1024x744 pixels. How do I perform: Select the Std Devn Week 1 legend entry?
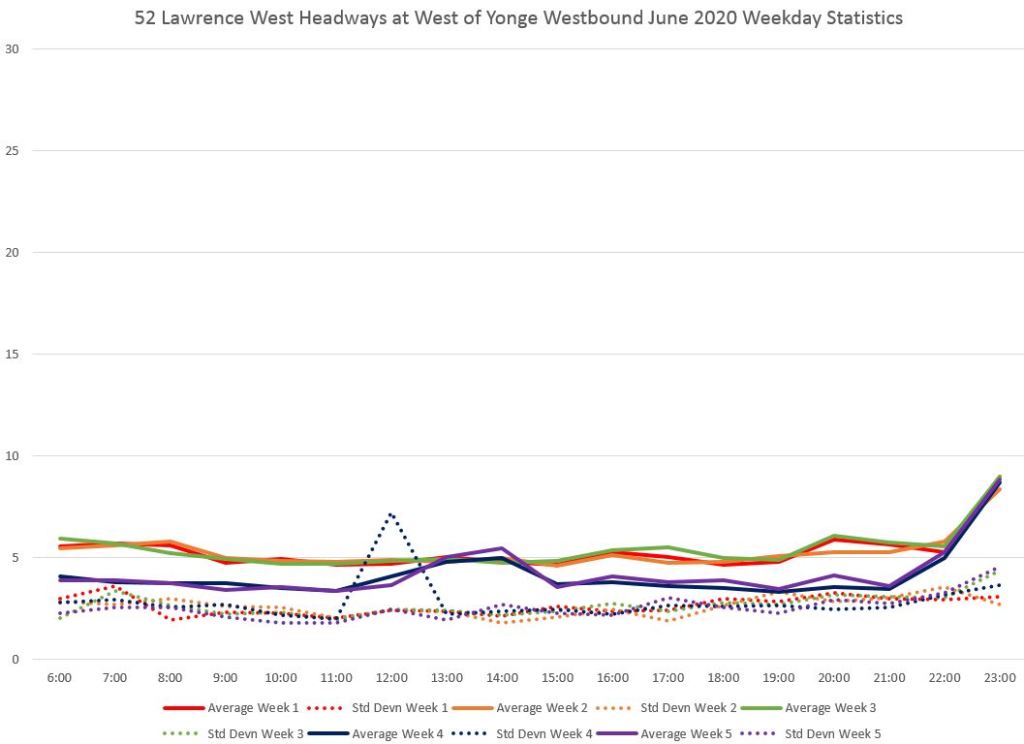[397, 708]
